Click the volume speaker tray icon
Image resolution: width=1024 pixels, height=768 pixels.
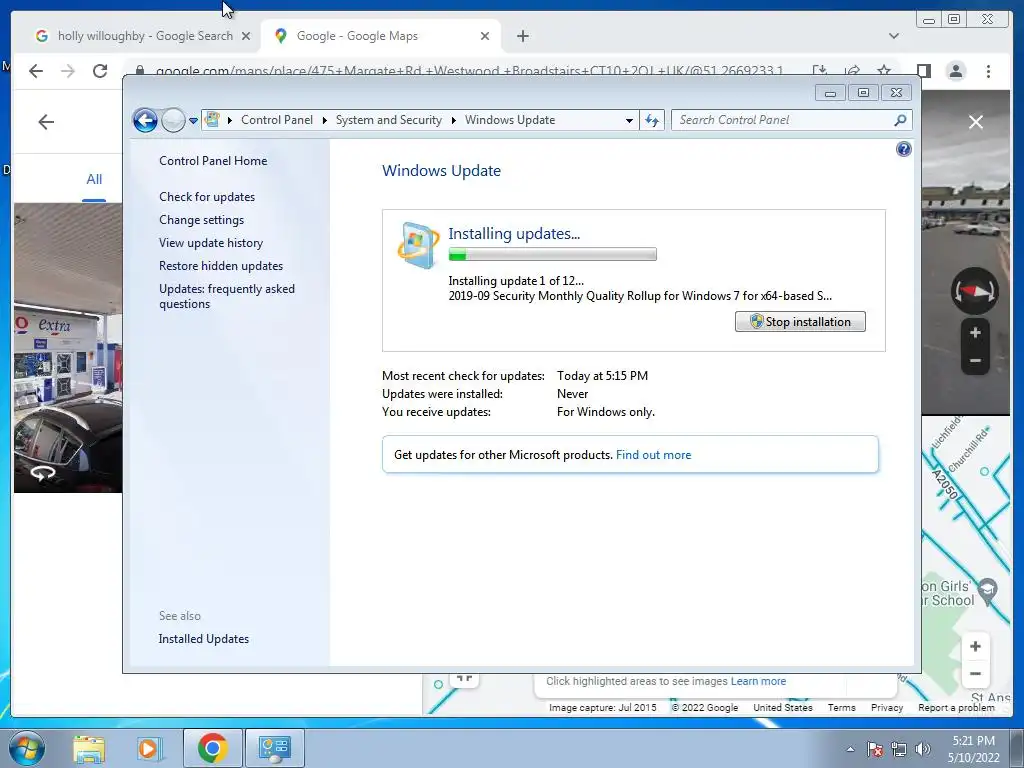pos(923,749)
